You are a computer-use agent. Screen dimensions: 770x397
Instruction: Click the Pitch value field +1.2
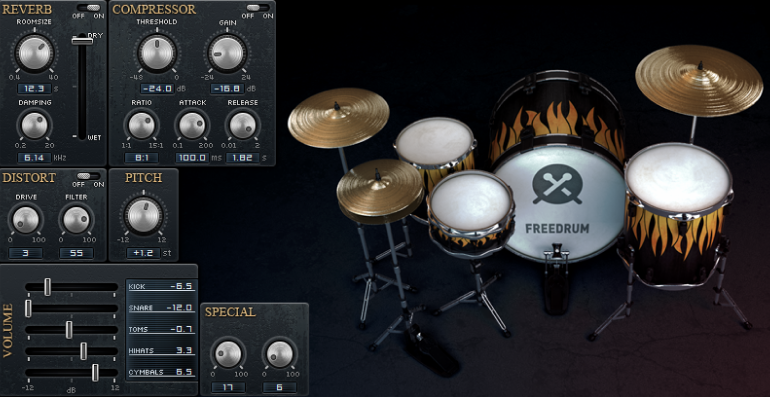[x=143, y=253]
